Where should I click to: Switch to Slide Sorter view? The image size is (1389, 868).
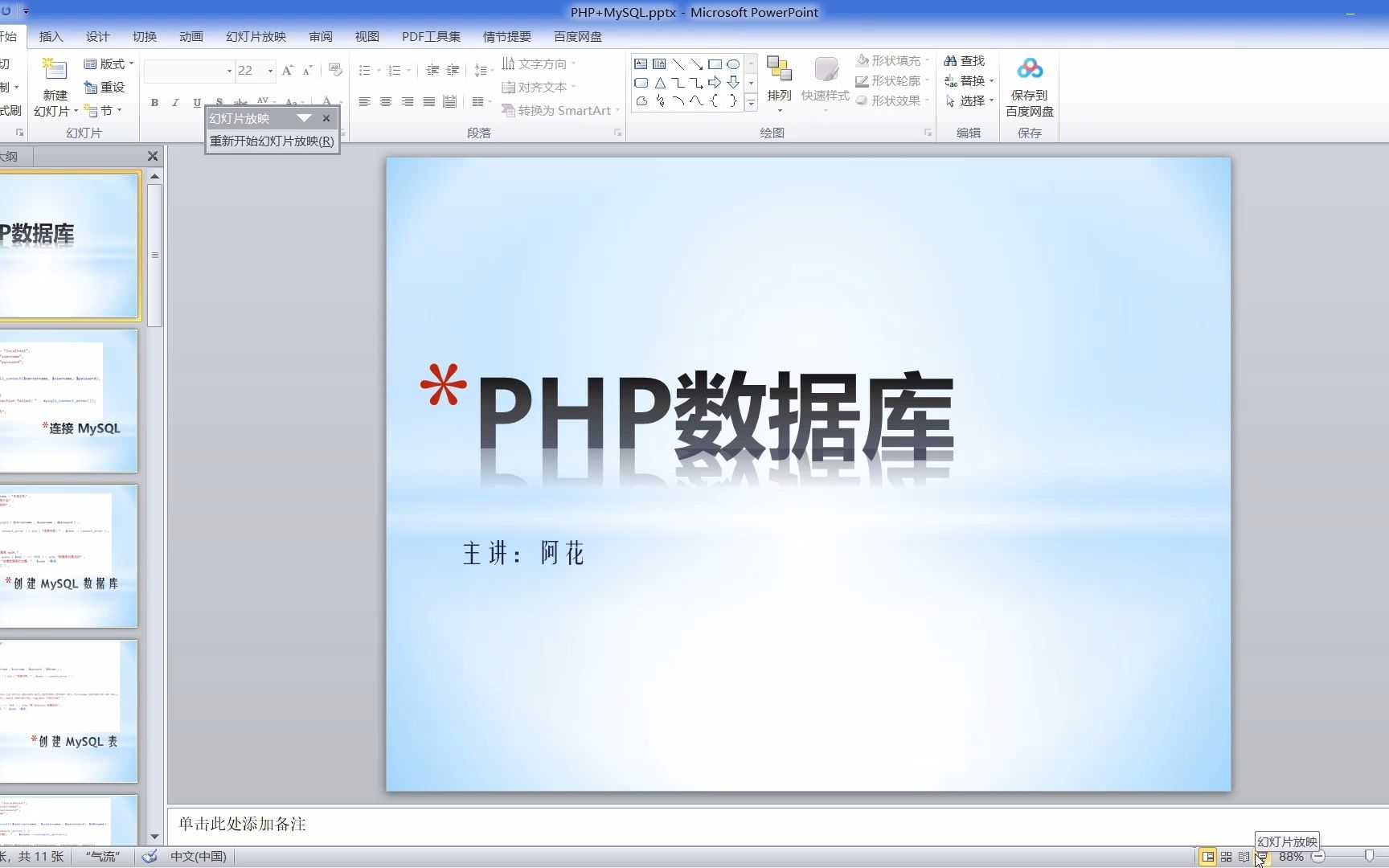point(1226,857)
